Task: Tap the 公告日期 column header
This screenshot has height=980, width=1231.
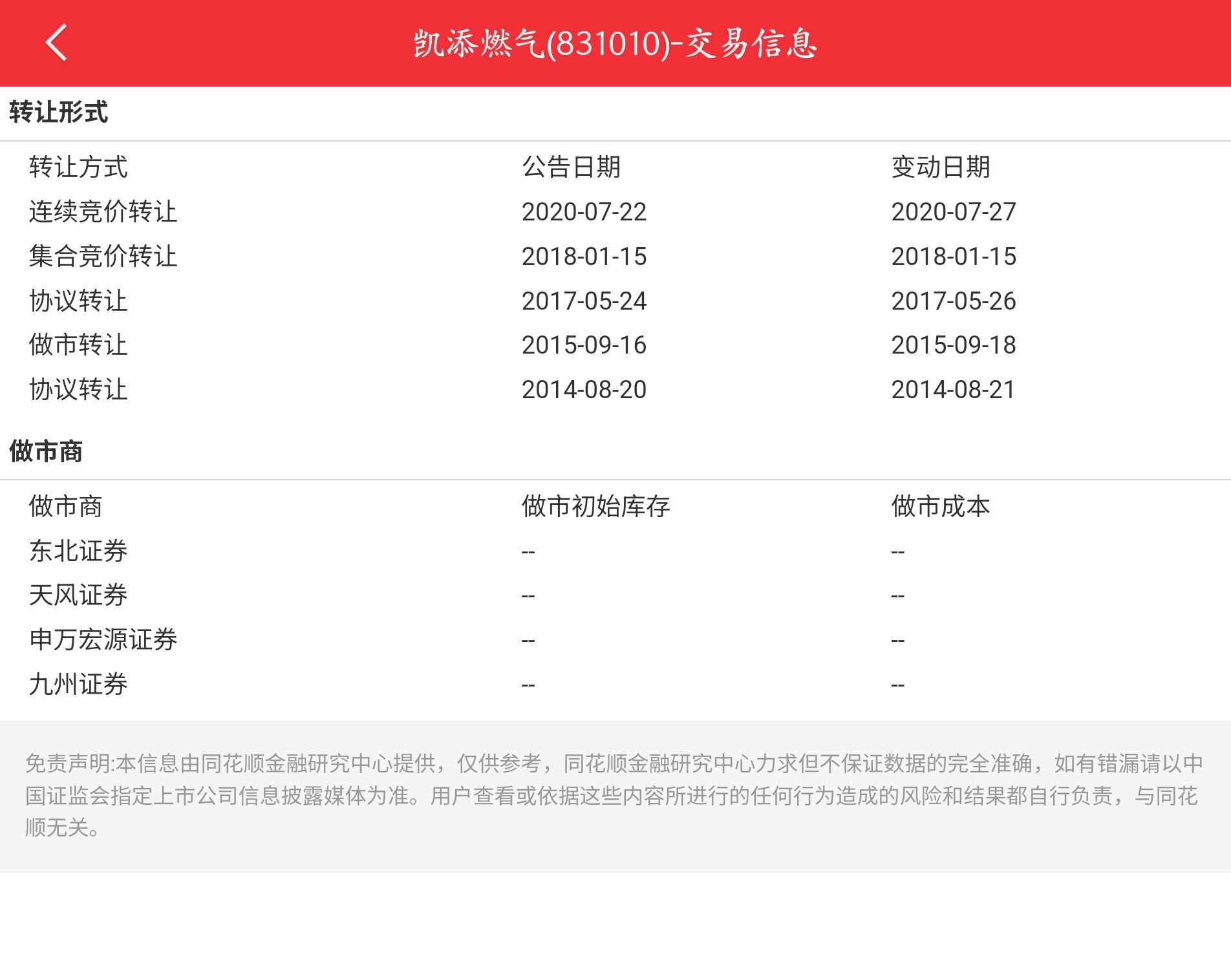Action: 572,167
